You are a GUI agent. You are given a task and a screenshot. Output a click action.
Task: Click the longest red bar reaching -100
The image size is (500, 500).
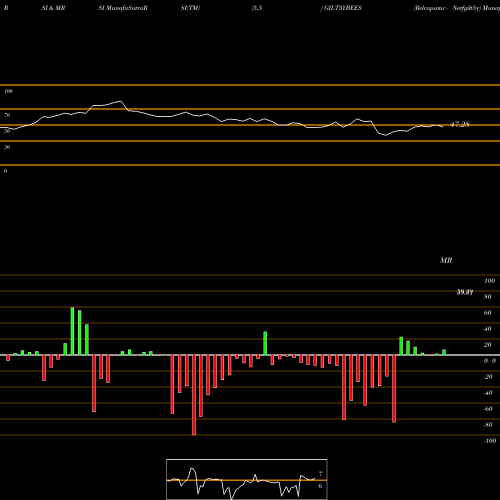coord(194,395)
